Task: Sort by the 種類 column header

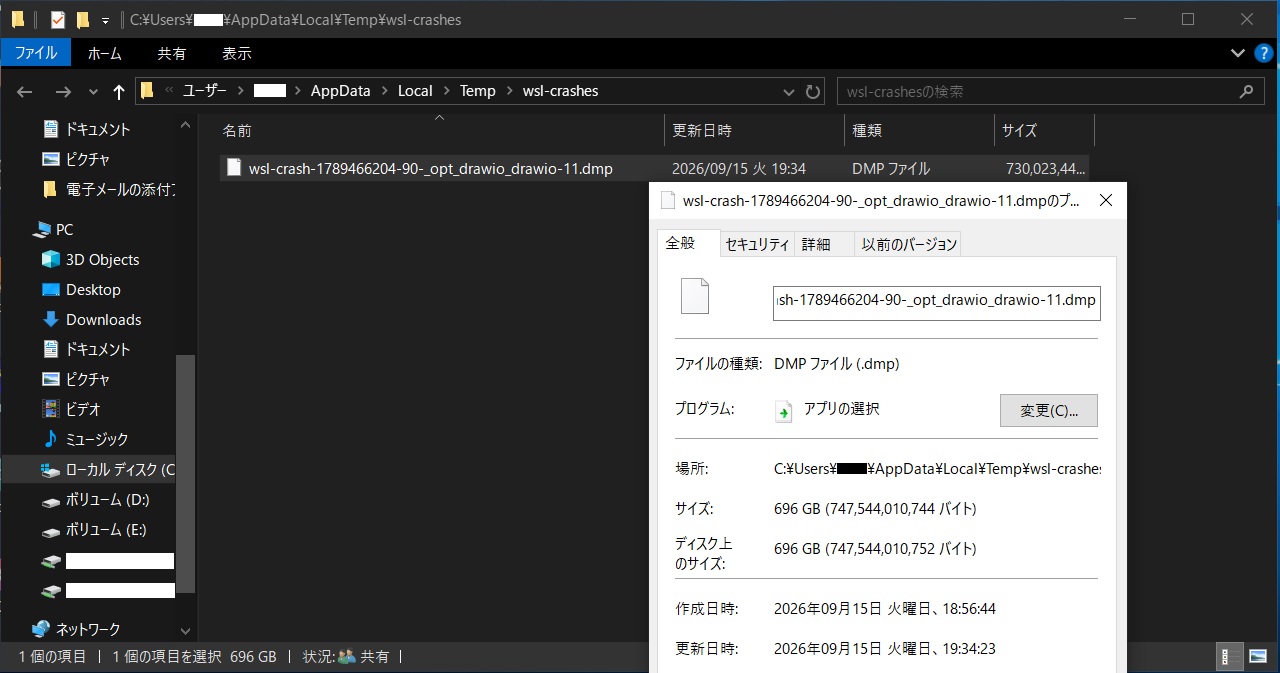Action: click(919, 130)
